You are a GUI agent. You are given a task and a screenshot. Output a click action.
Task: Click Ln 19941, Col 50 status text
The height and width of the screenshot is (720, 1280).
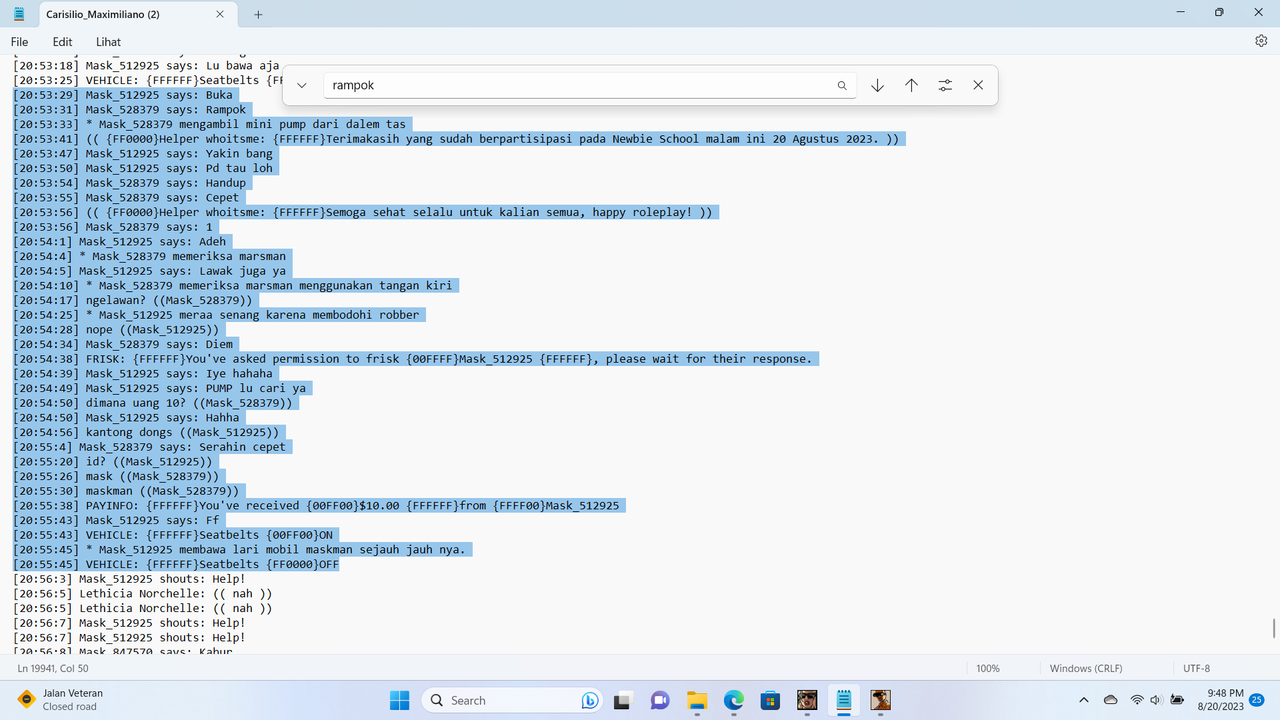click(53, 668)
